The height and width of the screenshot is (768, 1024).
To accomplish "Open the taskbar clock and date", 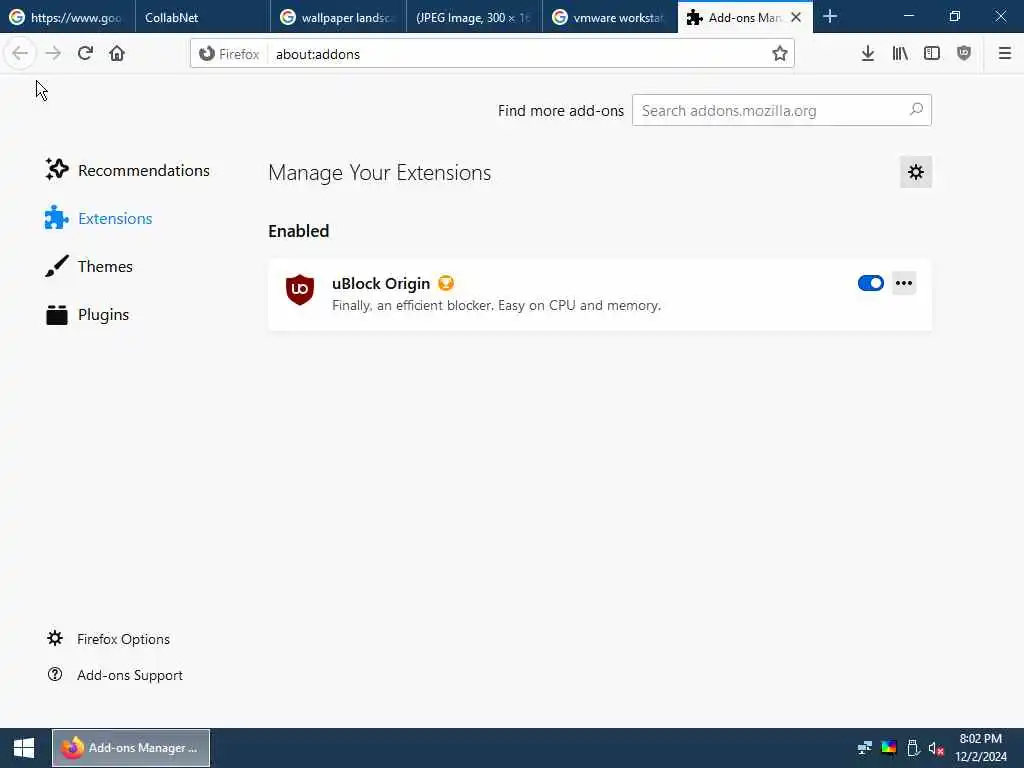I will [x=981, y=748].
